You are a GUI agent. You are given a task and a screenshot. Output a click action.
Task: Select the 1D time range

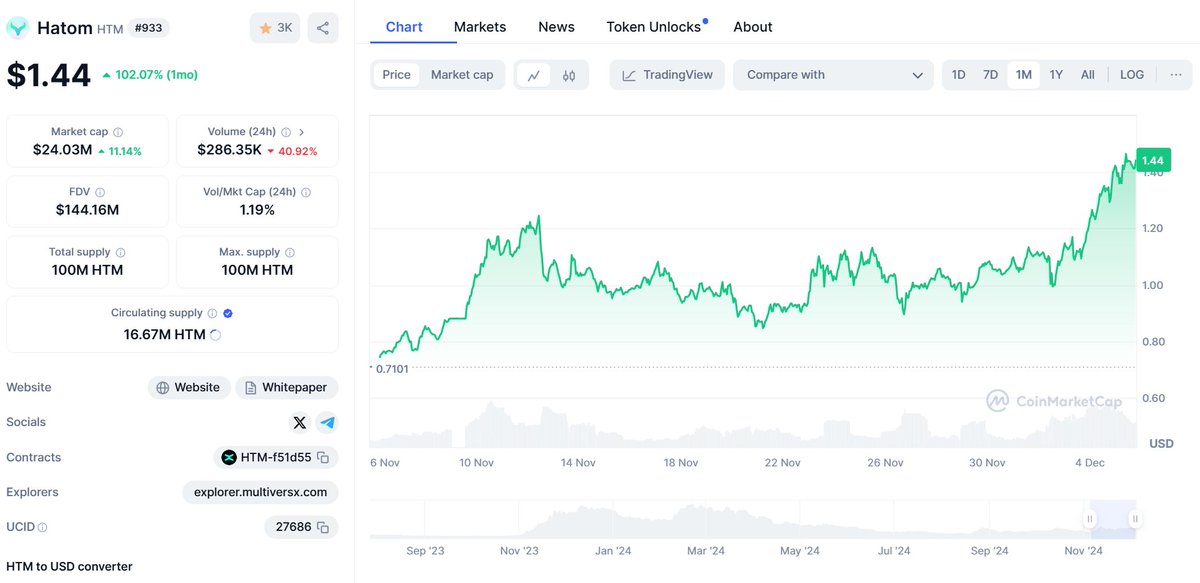pyautogui.click(x=958, y=75)
